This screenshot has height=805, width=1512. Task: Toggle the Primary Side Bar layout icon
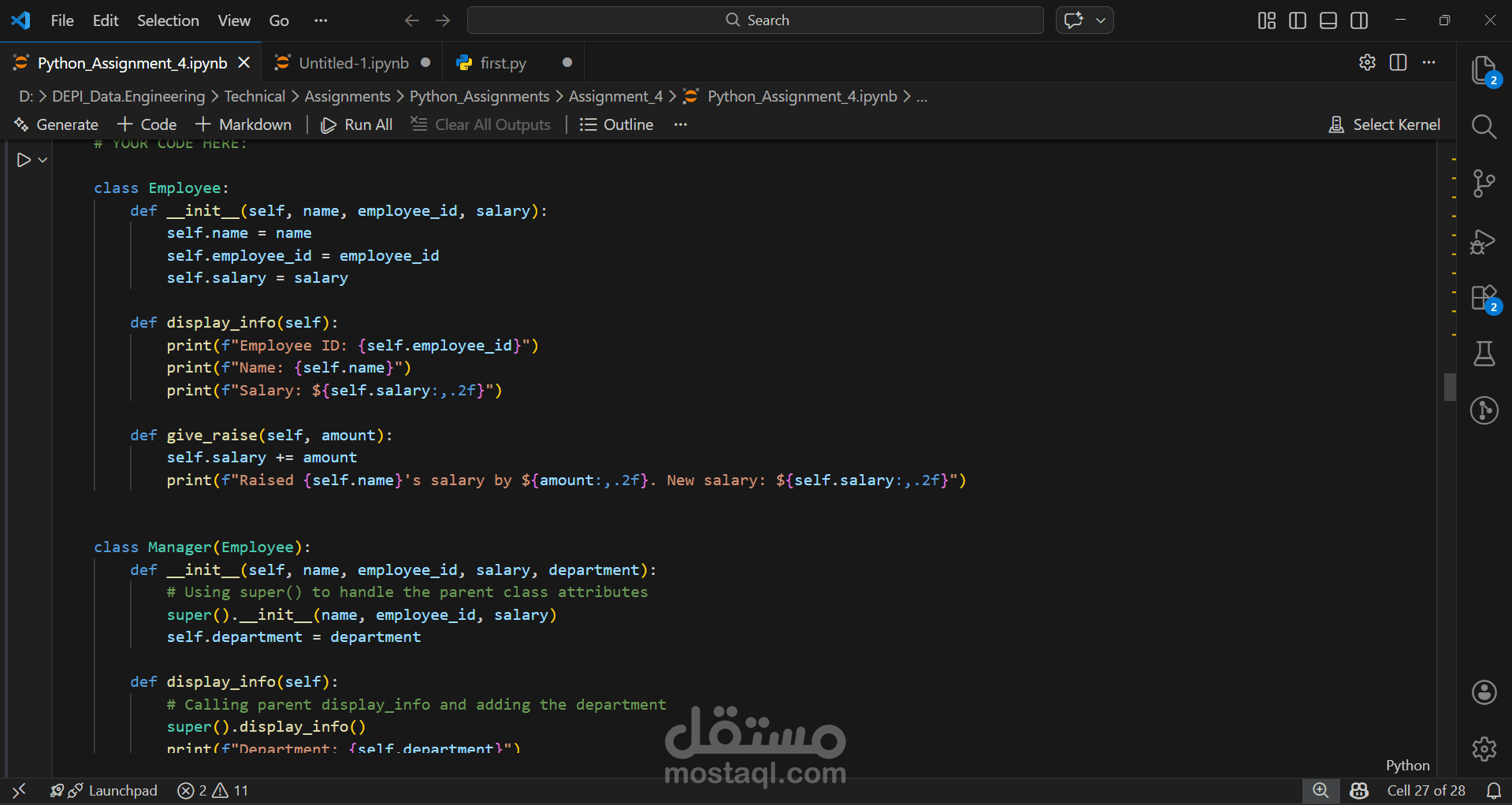coord(1297,20)
